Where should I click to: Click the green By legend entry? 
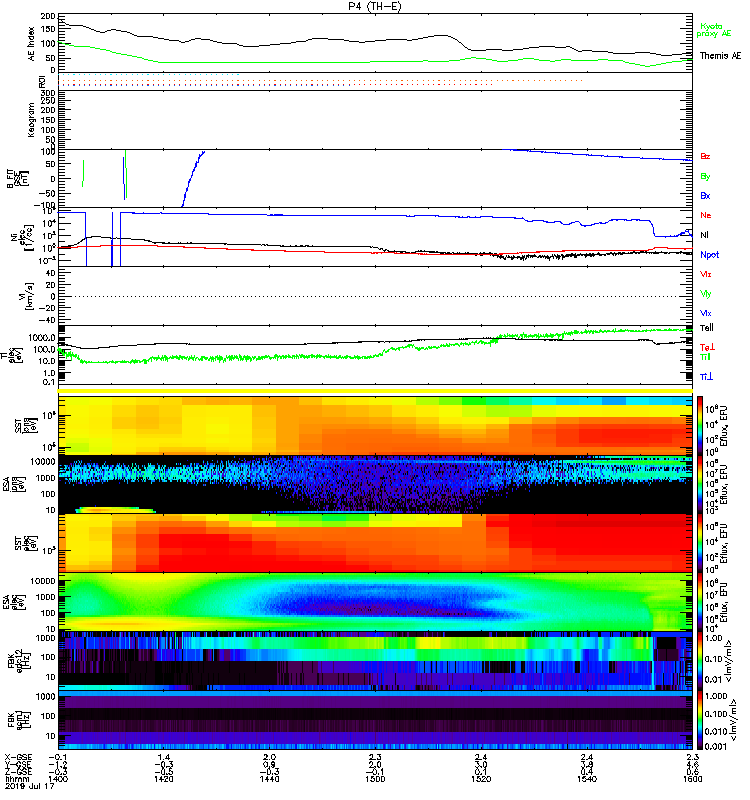pyautogui.click(x=705, y=177)
